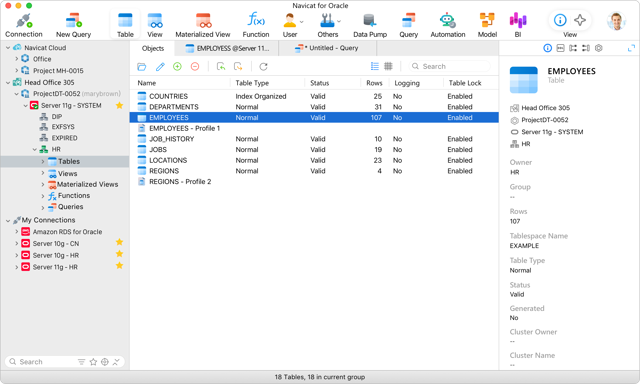Refresh the object list

(x=263, y=67)
